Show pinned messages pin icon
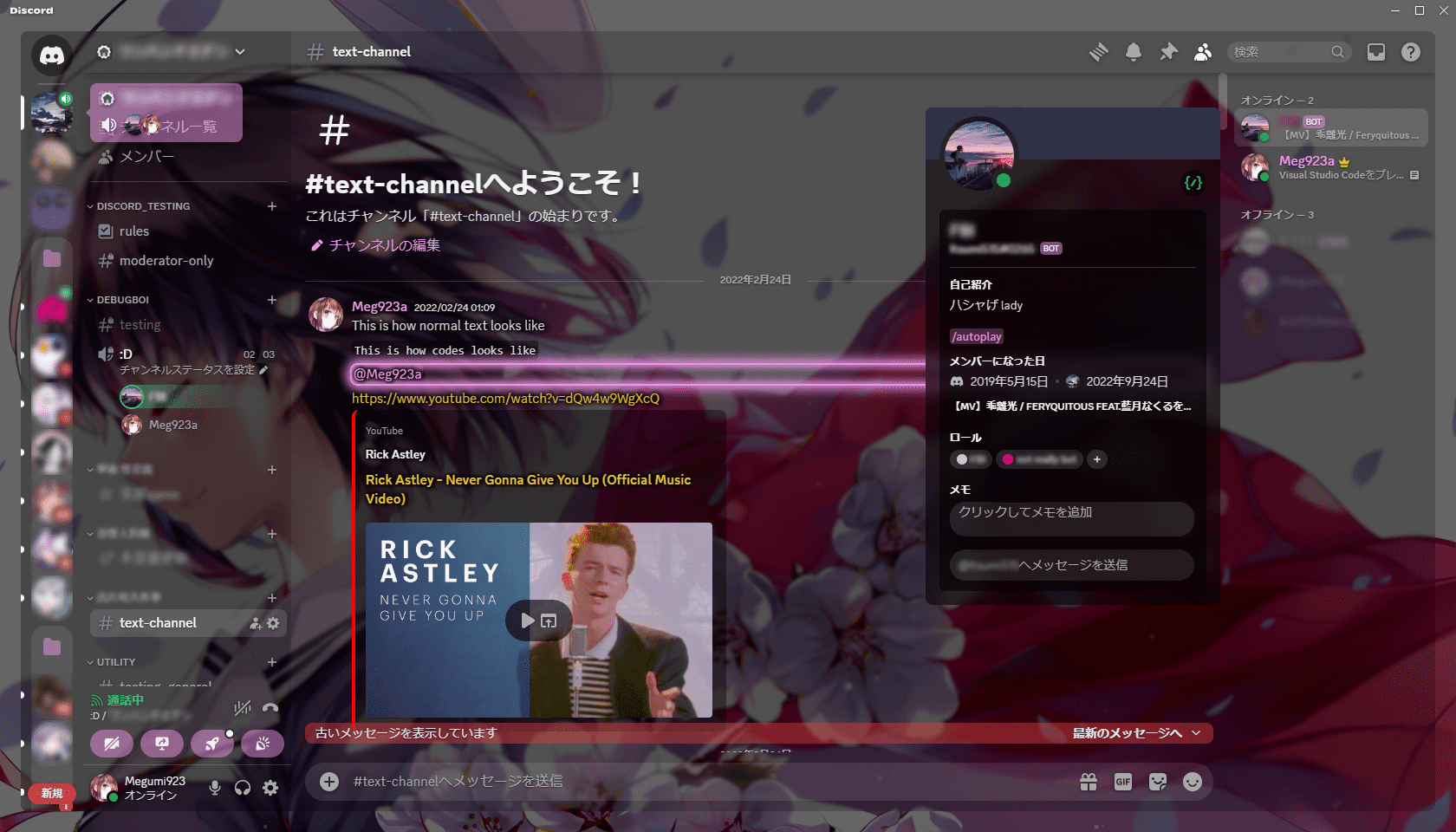This screenshot has height=832, width=1456. (x=1168, y=52)
